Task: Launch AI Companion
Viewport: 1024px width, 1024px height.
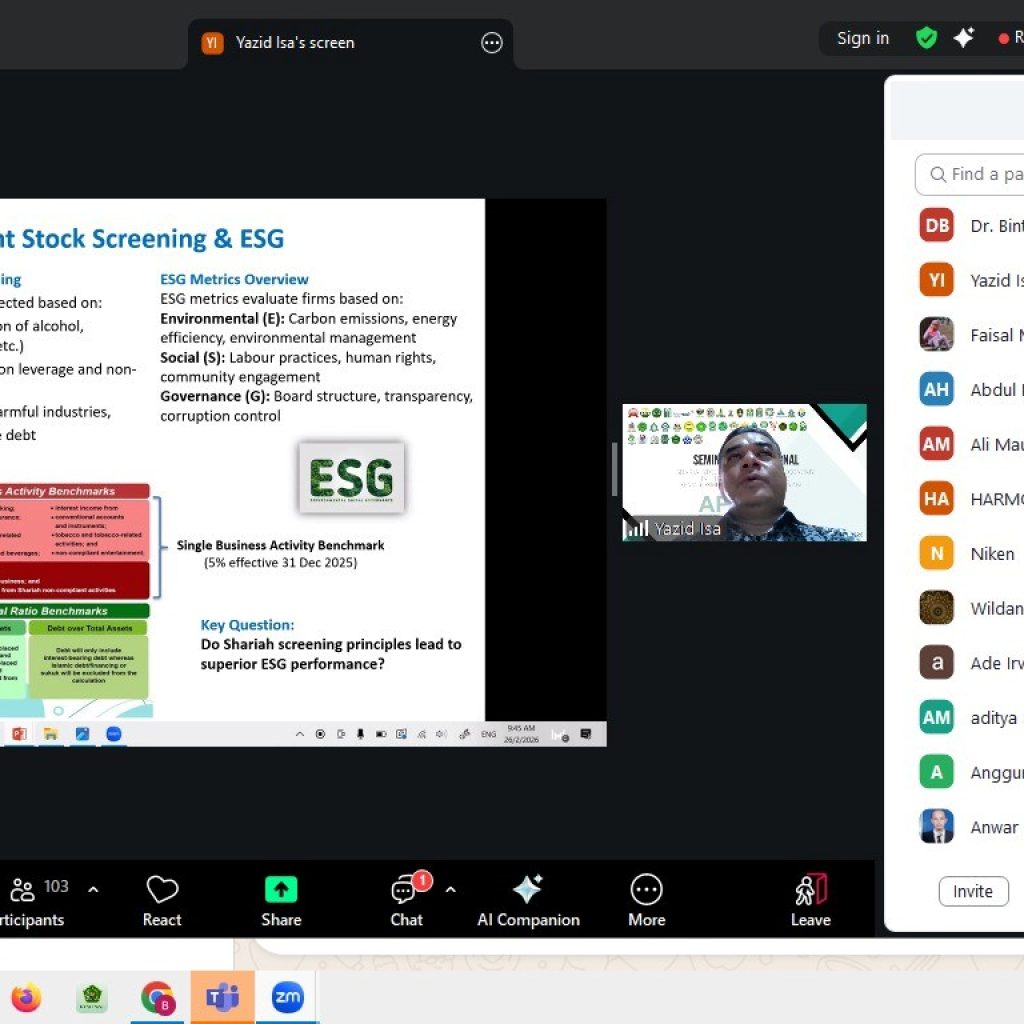Action: [527, 890]
